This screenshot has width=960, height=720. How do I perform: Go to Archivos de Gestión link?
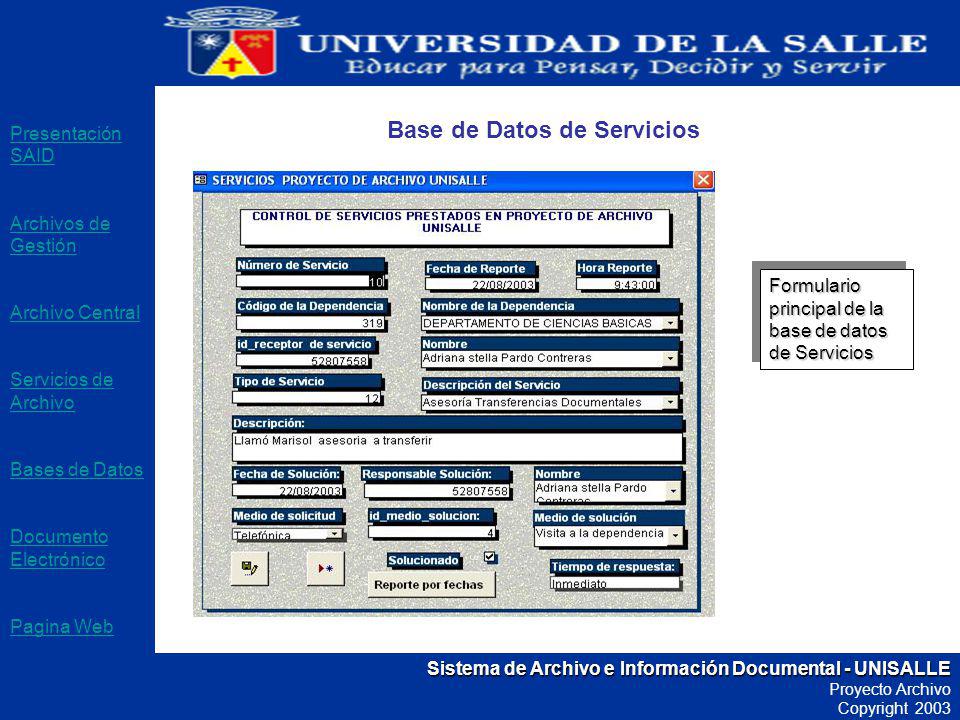pos(60,234)
